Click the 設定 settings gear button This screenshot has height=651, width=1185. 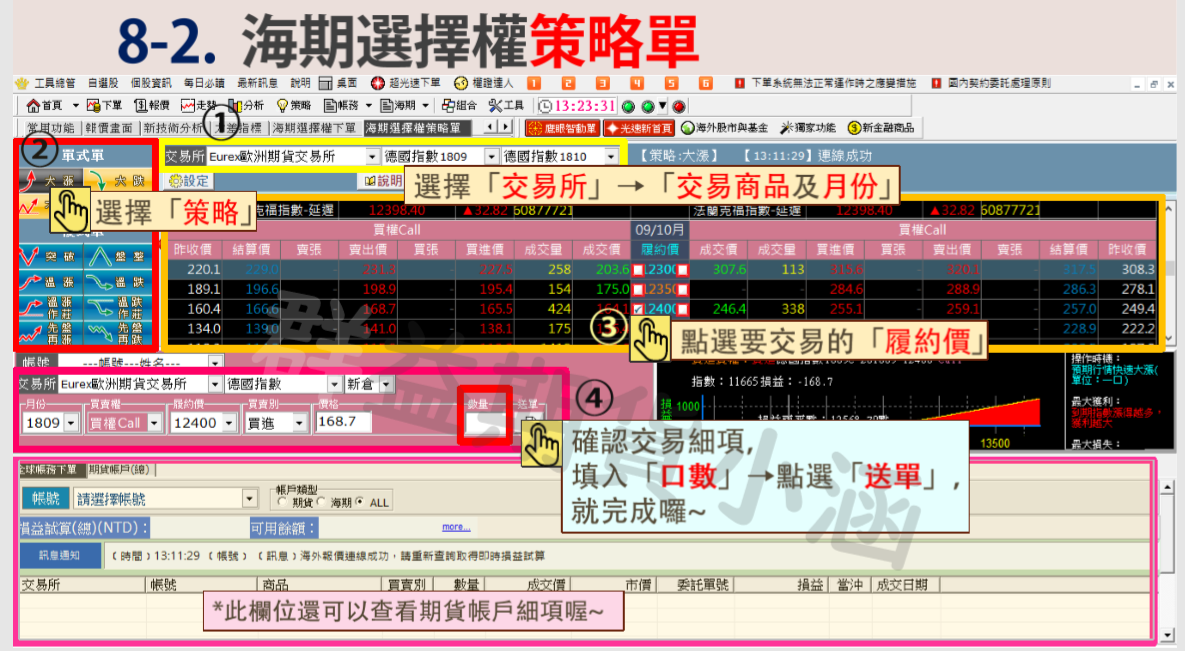(189, 181)
